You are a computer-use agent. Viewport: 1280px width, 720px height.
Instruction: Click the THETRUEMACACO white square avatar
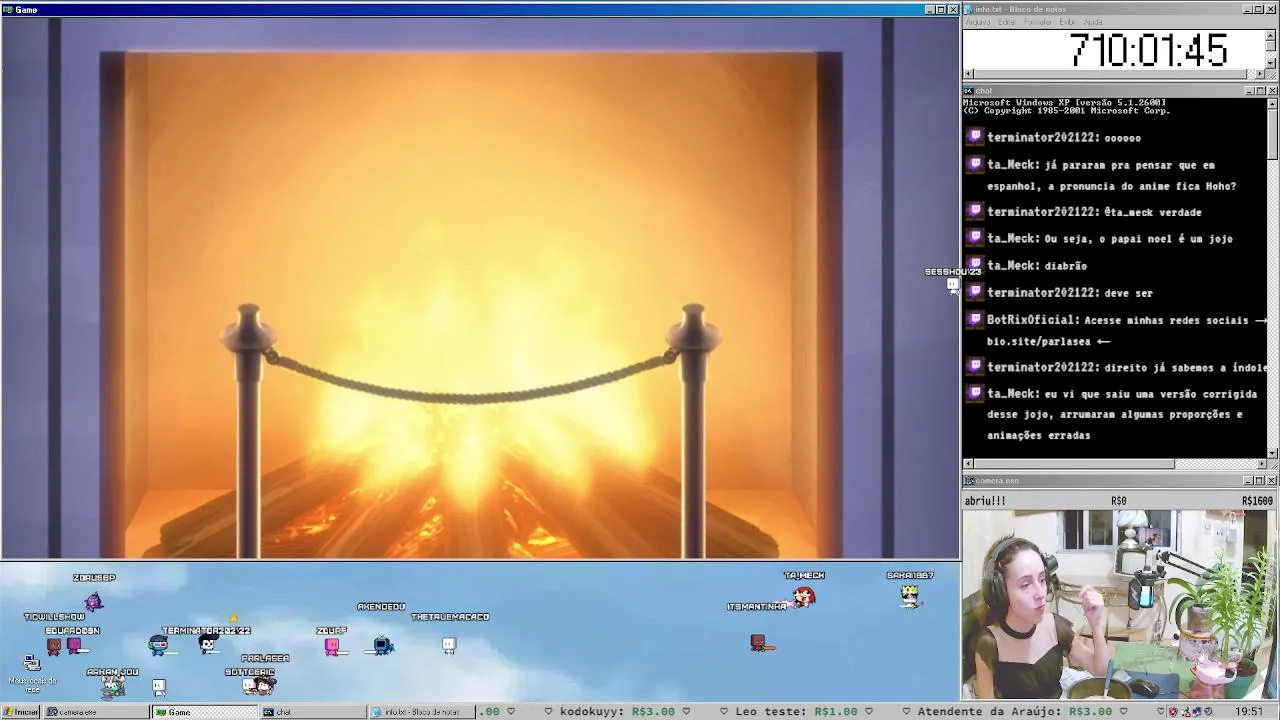tap(449, 646)
